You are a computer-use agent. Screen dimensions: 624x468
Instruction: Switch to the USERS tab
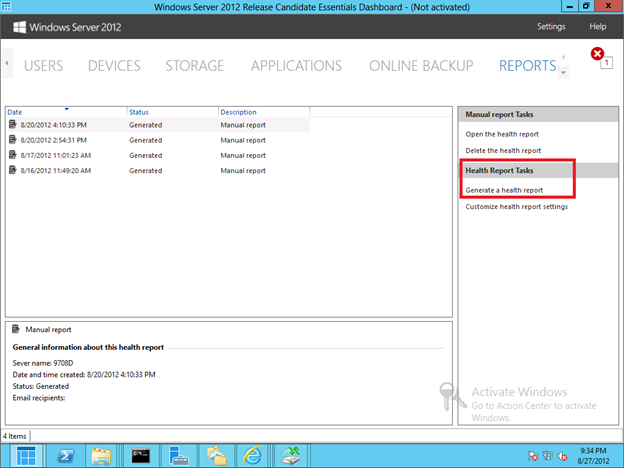coord(43,66)
